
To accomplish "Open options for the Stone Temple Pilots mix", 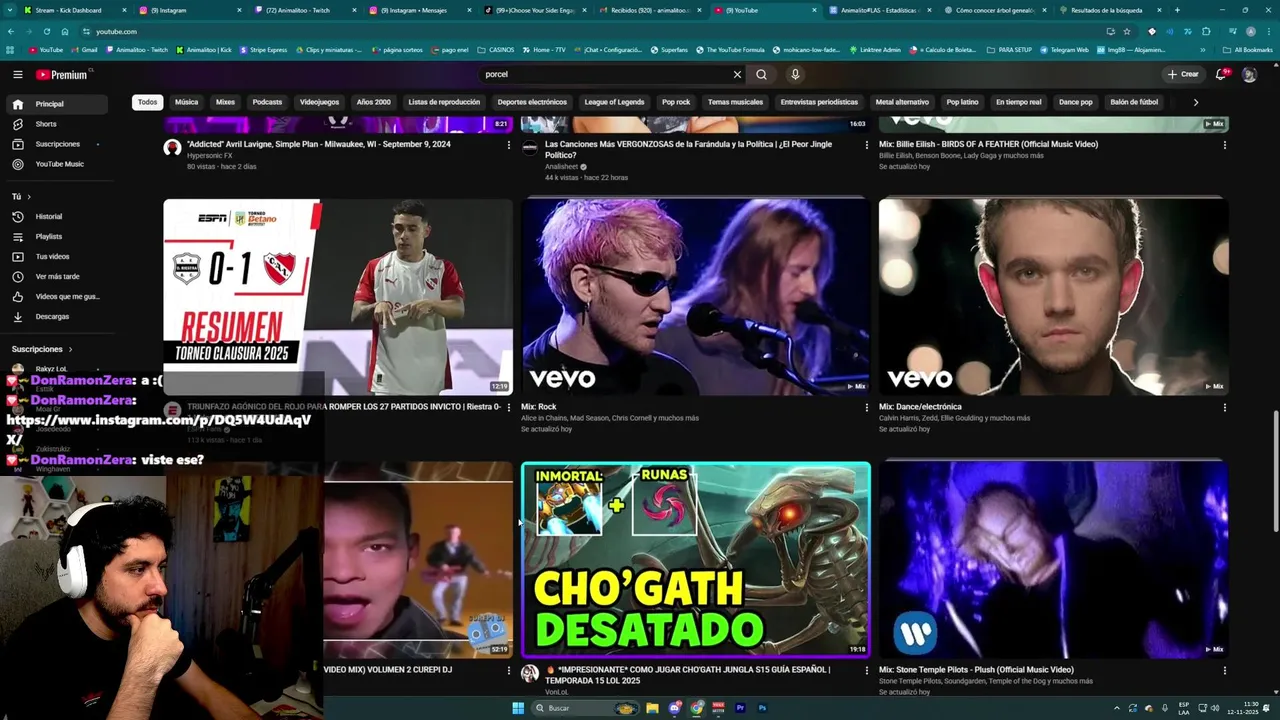I will coord(1224,671).
